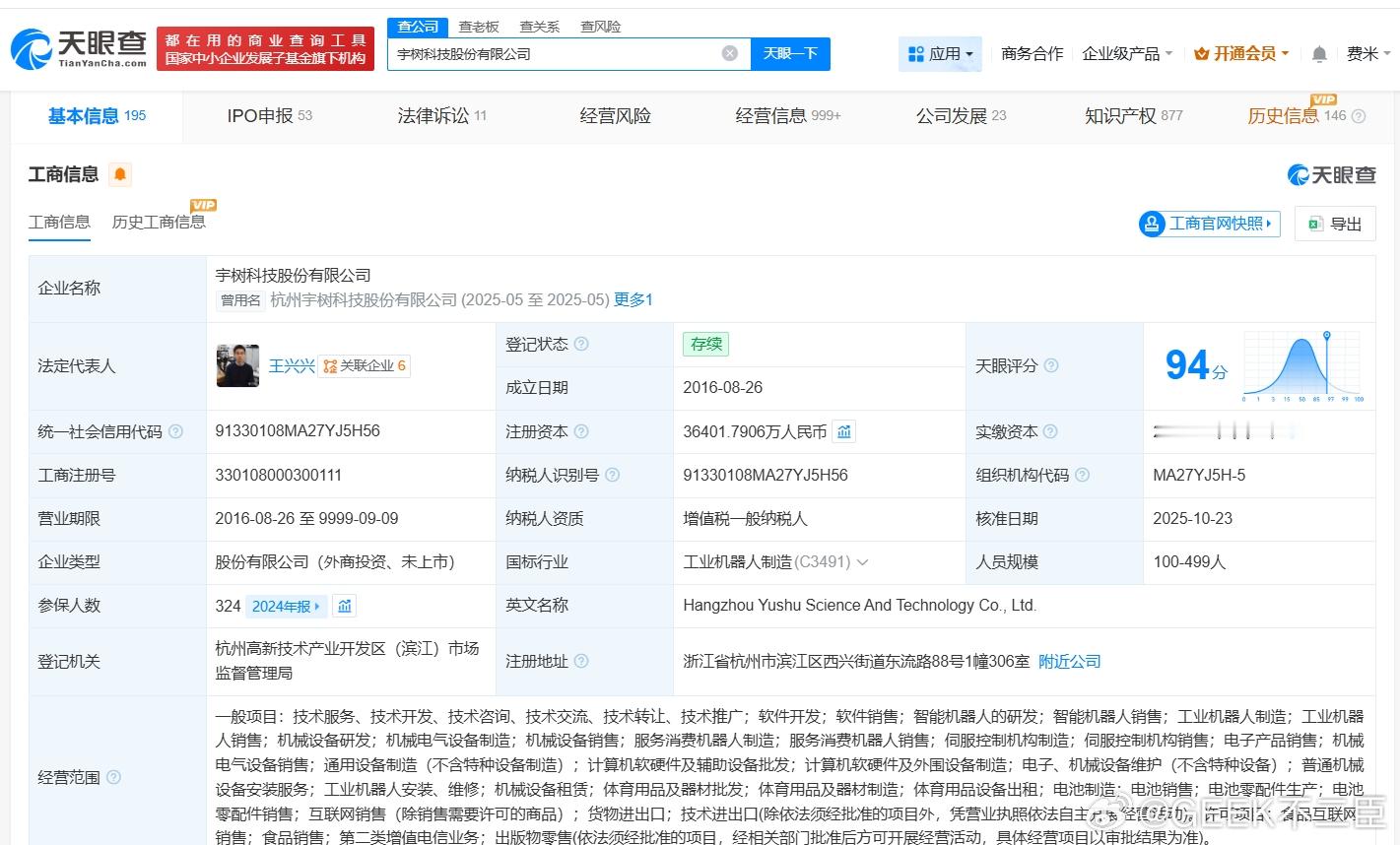Expand the 工业机器人制造 industry chevron
This screenshot has width=1400, height=845.
point(863,562)
